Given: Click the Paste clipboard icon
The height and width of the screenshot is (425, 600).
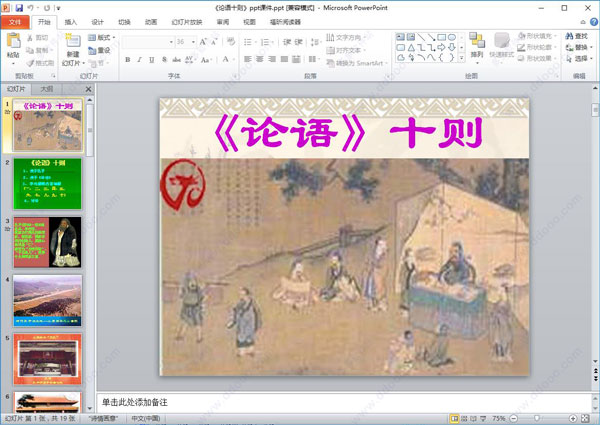Looking at the screenshot, I should [13, 41].
